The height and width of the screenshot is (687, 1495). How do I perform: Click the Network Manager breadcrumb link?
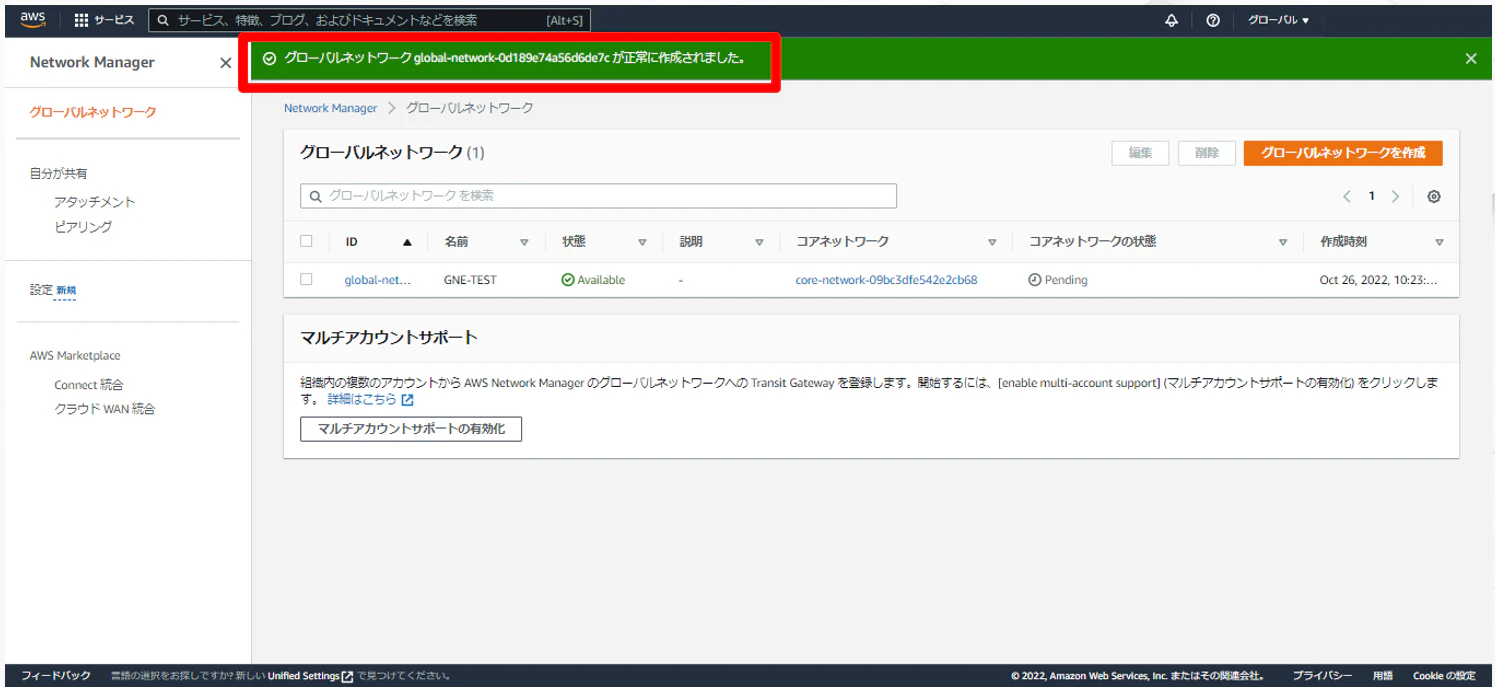point(330,108)
